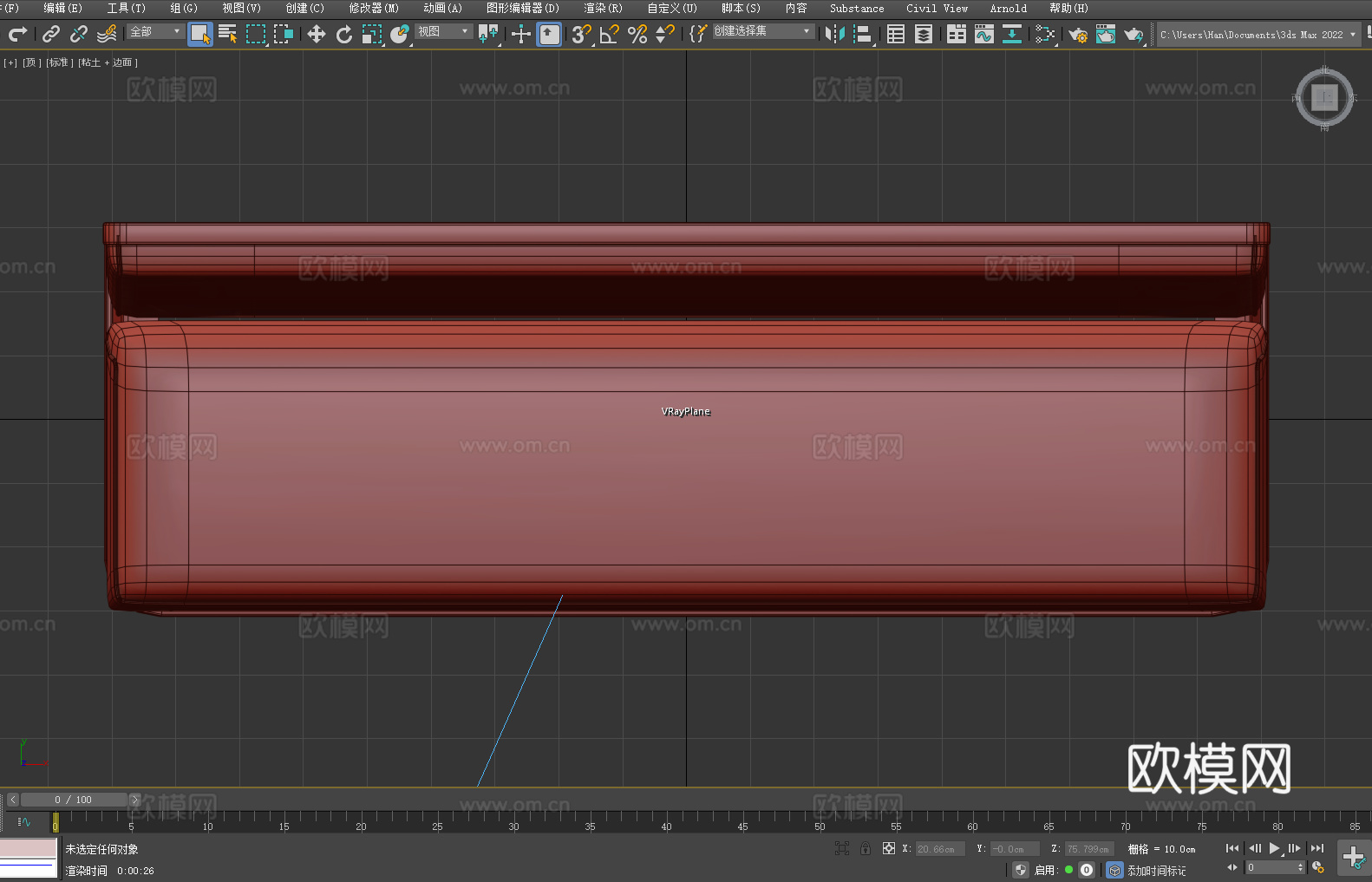Click the viewport [标准] shading label
This screenshot has height=882, width=1372.
point(60,62)
